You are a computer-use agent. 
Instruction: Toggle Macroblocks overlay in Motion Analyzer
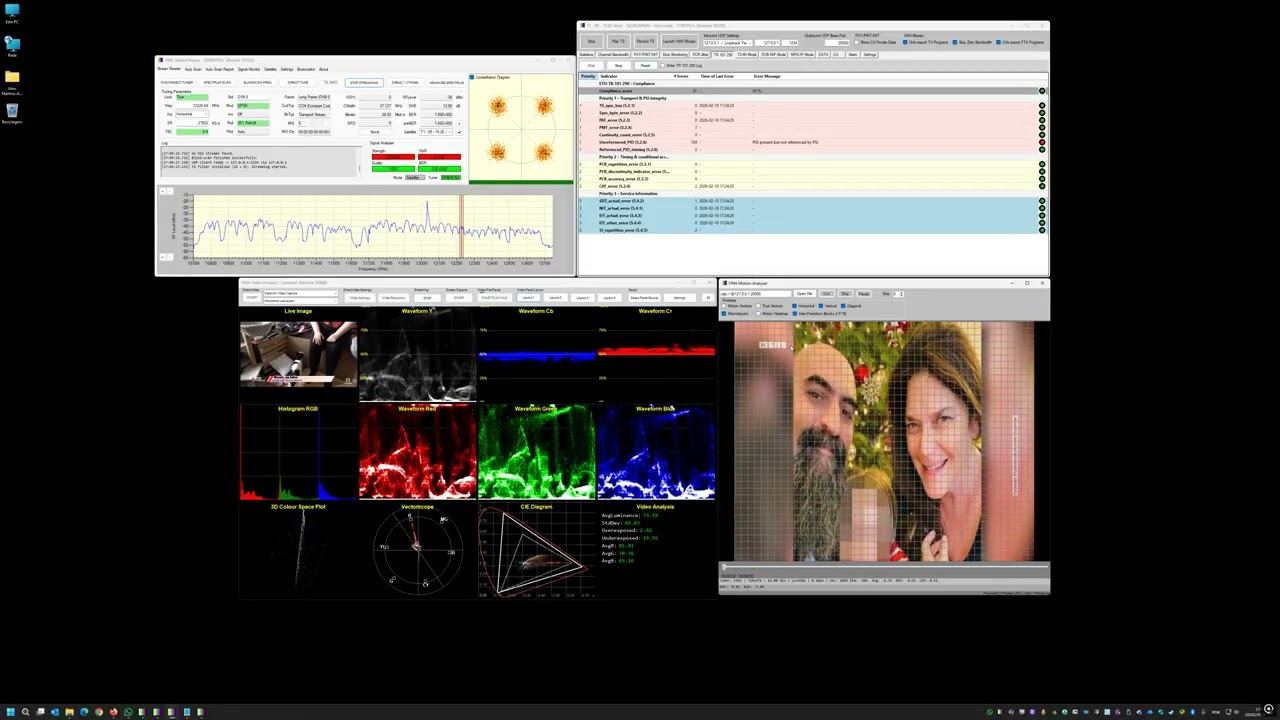725,313
